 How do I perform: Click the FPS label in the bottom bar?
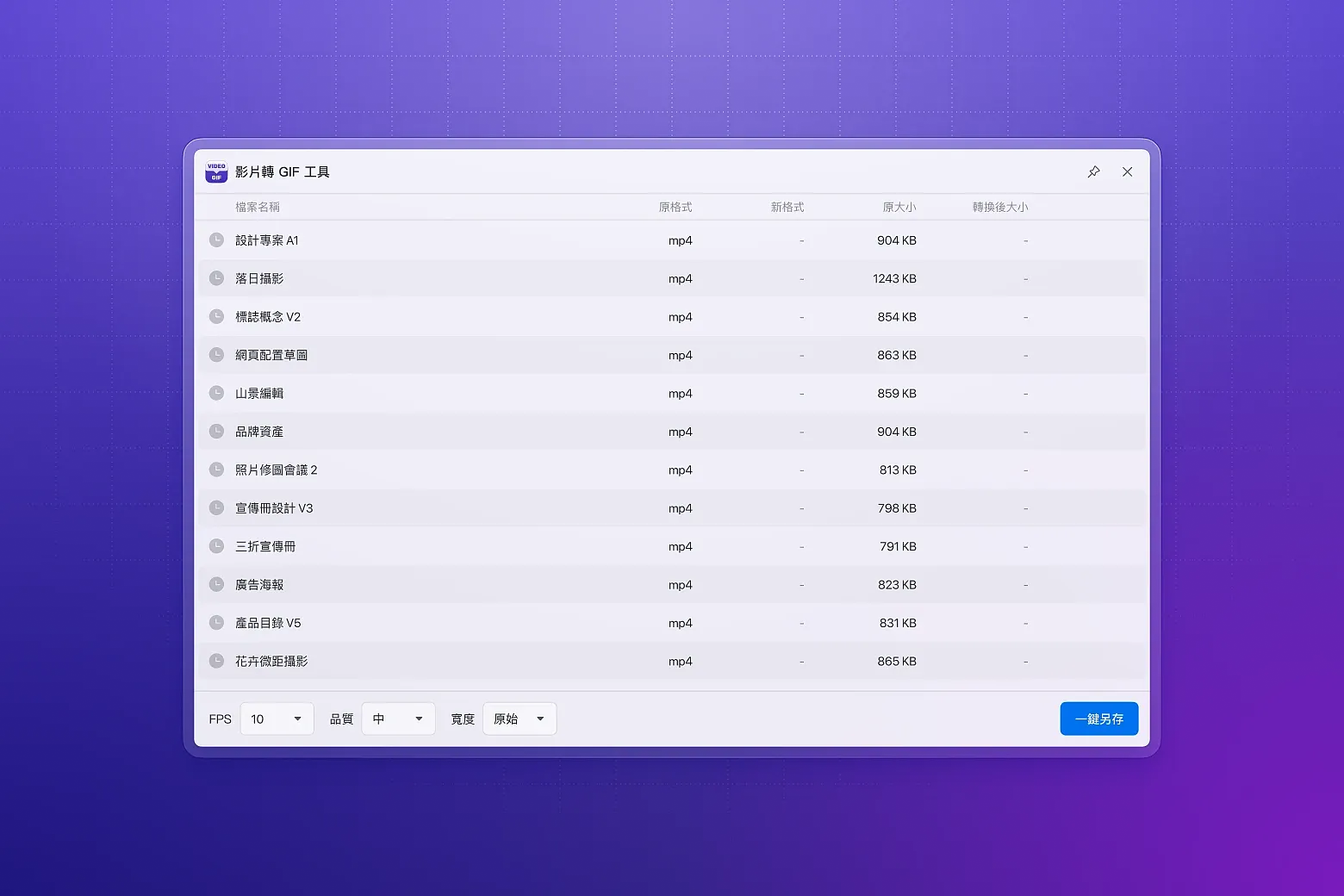point(220,719)
